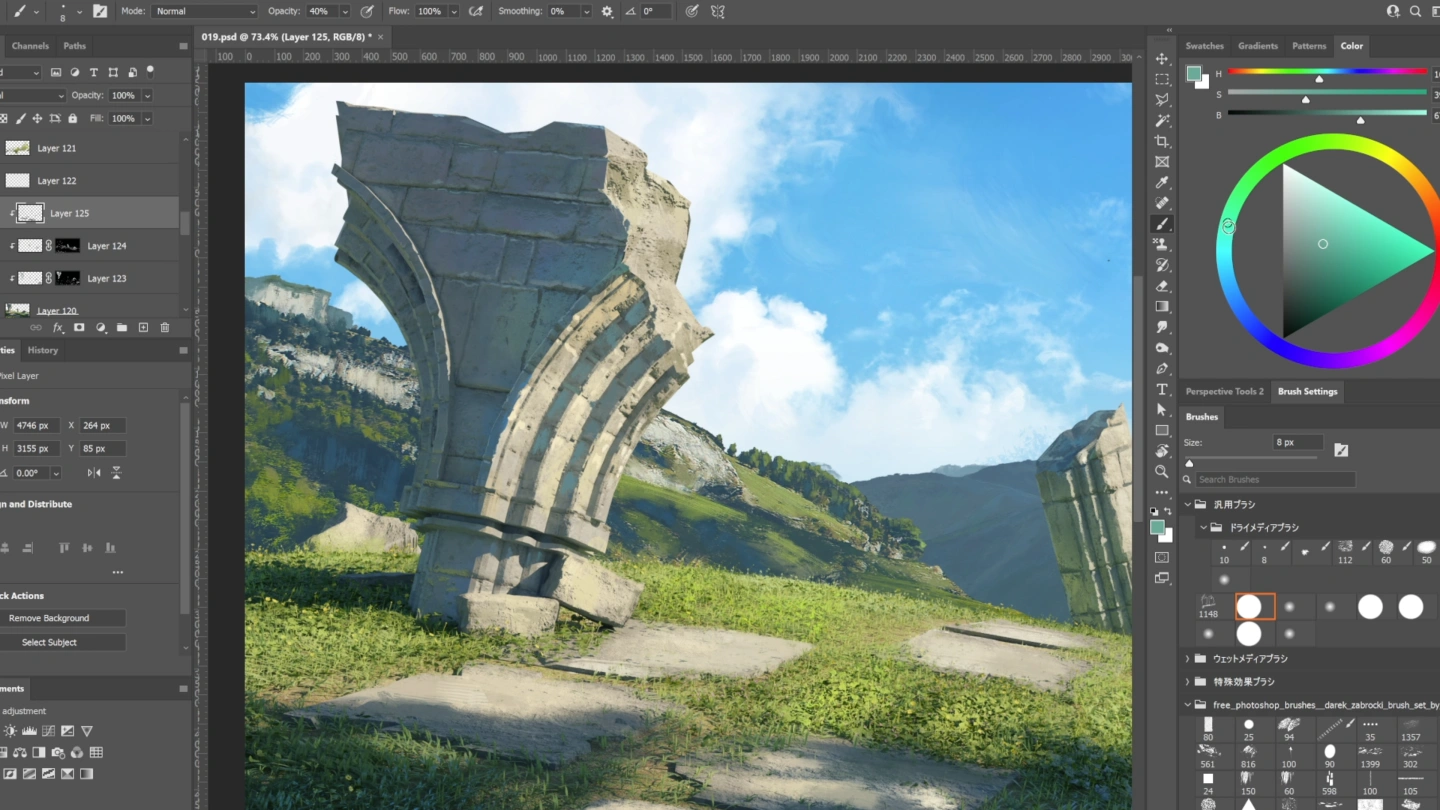1440x810 pixels.
Task: Choose the Eraser tool
Action: [1162, 286]
